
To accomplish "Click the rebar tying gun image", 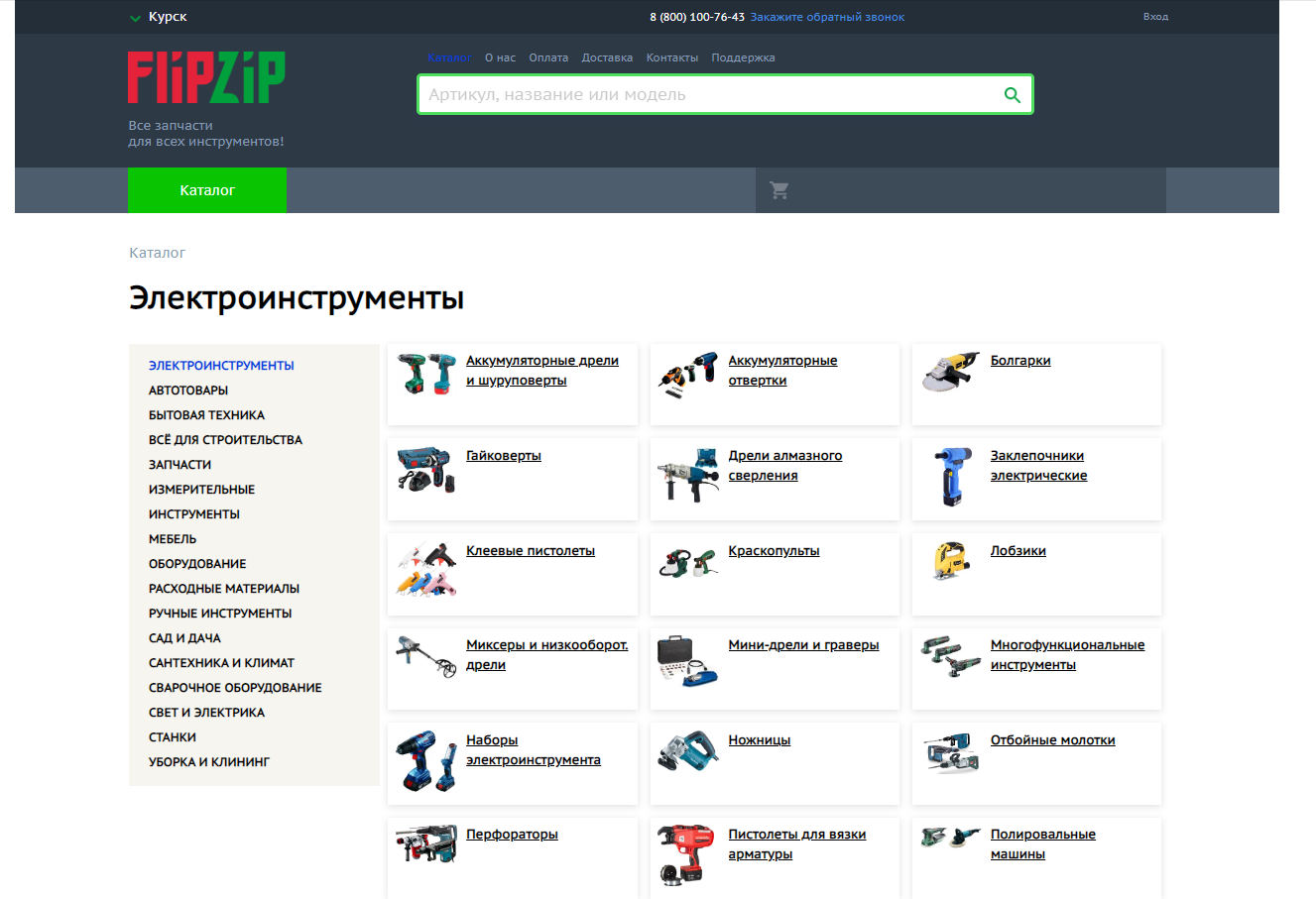I will [x=684, y=854].
